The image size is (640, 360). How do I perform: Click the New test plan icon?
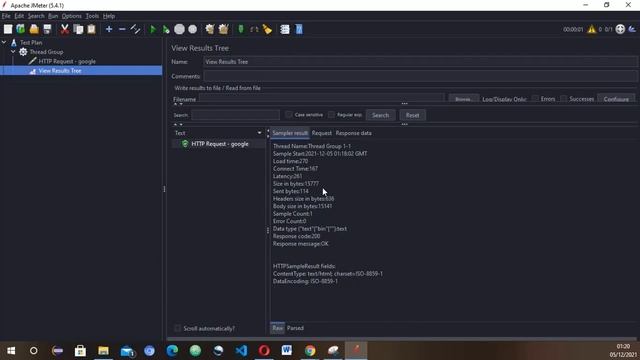[8, 29]
